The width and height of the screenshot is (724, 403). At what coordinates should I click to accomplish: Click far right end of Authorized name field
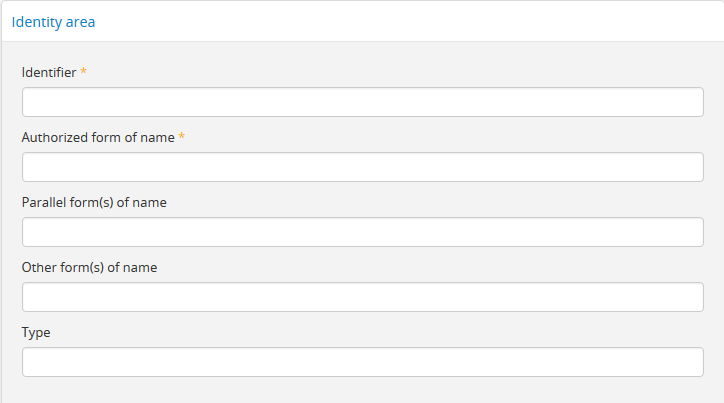pyautogui.click(x=695, y=167)
